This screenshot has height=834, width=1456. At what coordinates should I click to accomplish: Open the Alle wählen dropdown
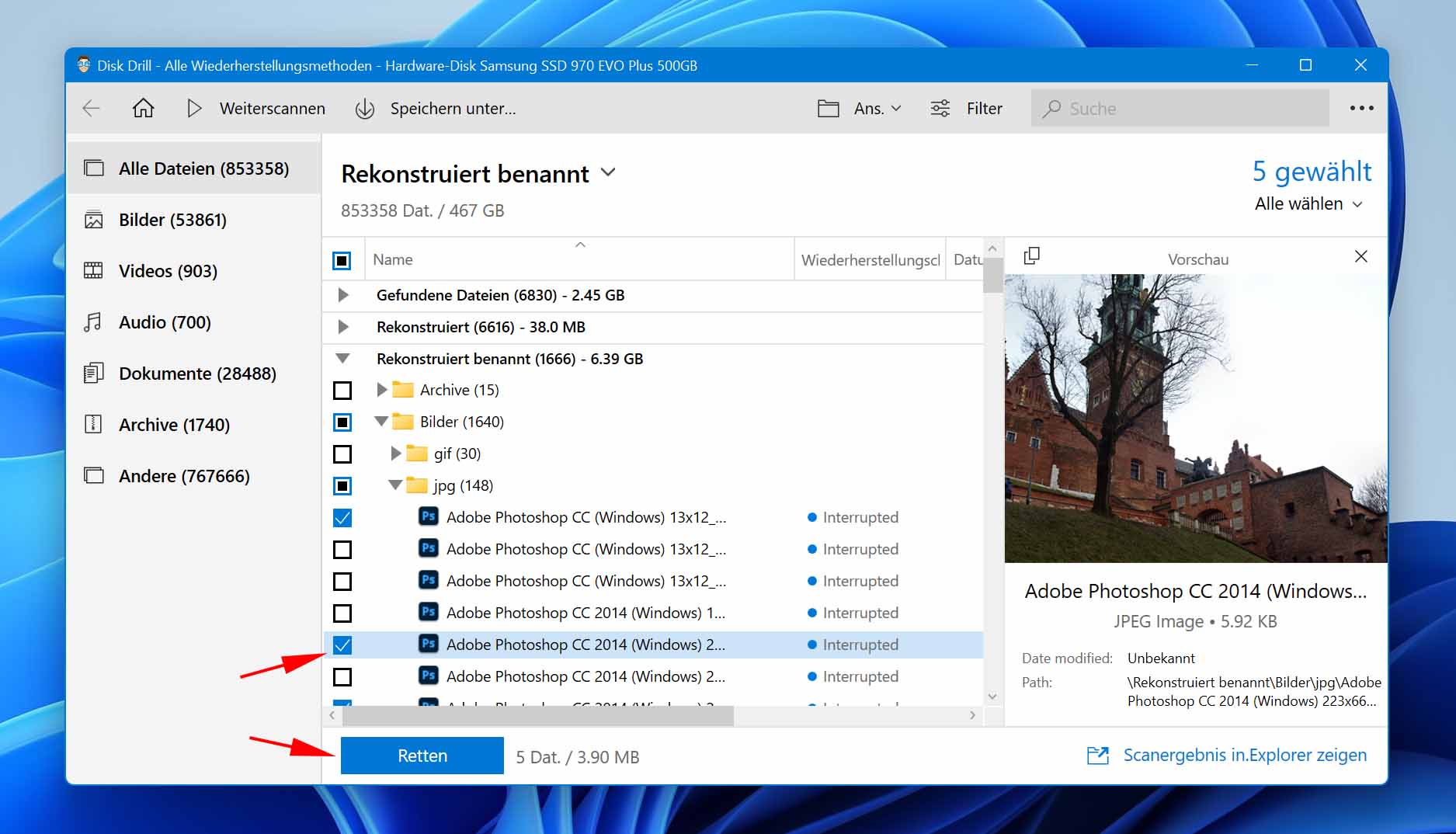pos(1308,203)
